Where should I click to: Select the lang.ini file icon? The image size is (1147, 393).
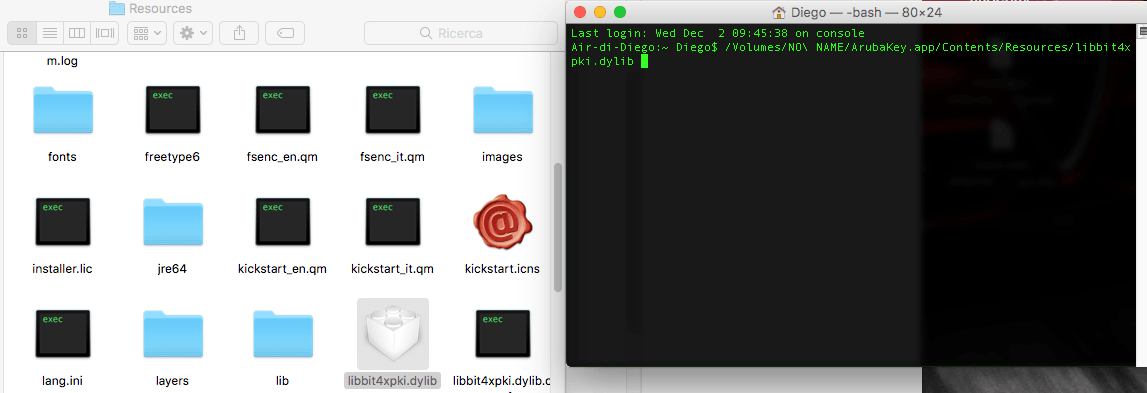click(x=63, y=334)
